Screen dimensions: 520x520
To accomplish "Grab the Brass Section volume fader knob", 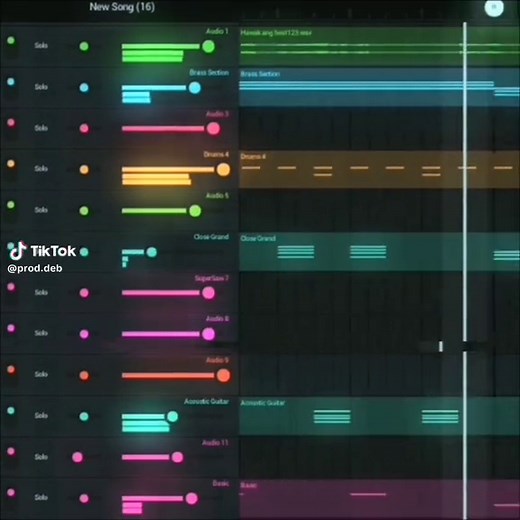I will click(195, 88).
